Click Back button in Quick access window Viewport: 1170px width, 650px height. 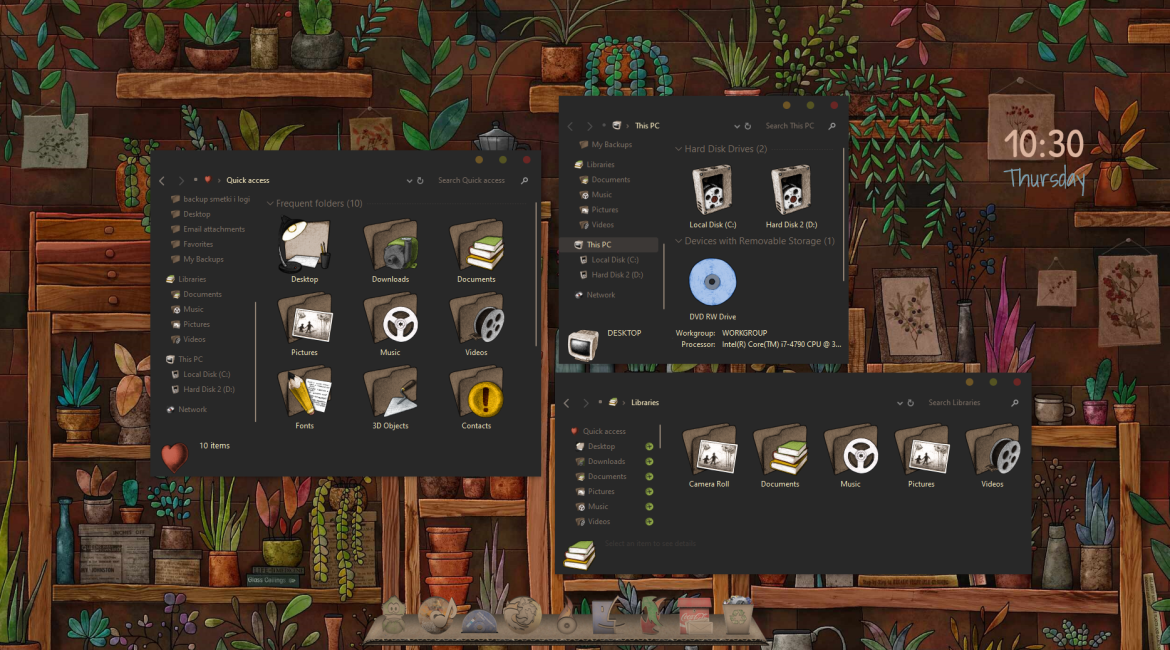[162, 181]
